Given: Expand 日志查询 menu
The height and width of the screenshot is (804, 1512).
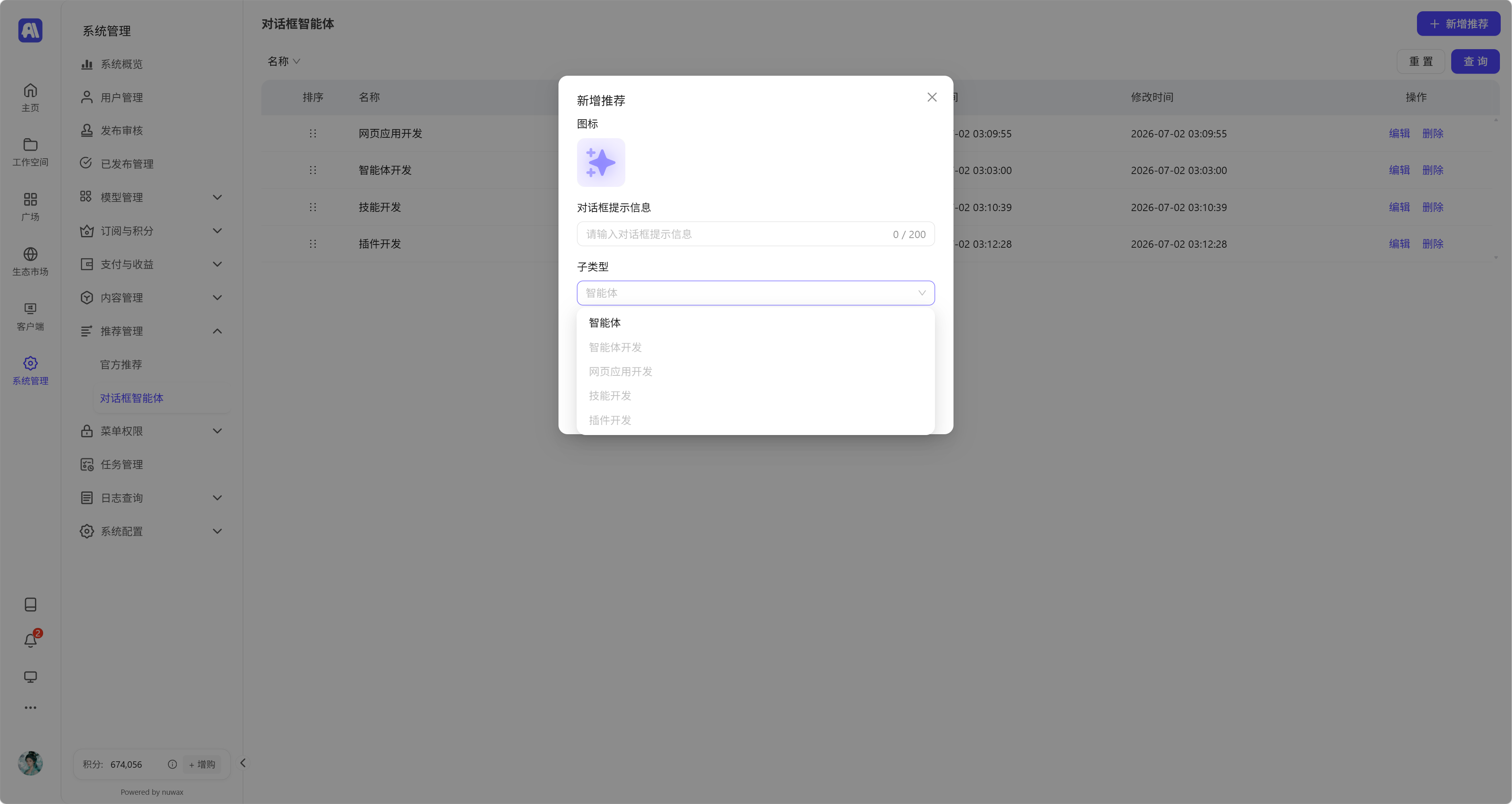Looking at the screenshot, I should tap(151, 498).
